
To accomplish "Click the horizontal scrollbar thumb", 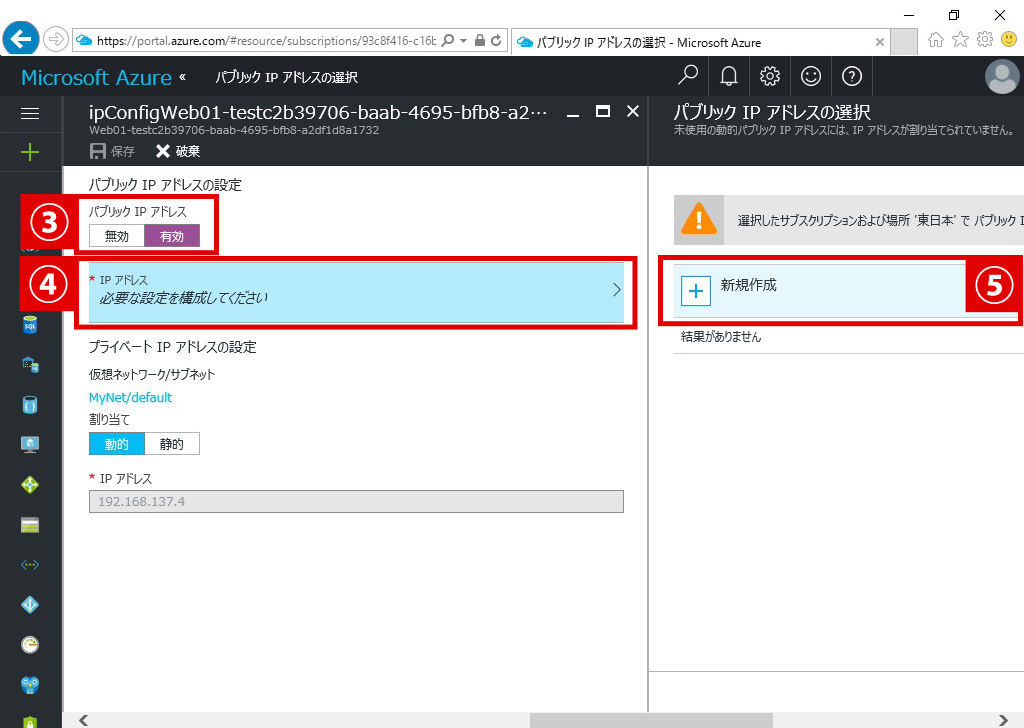I will tap(651, 720).
